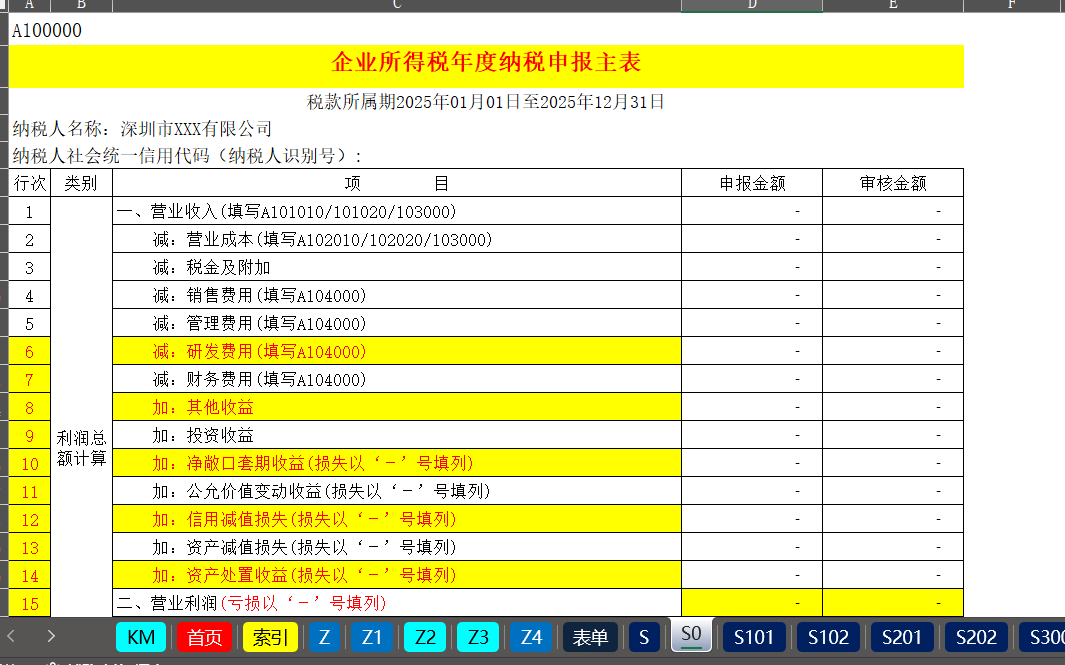Image resolution: width=1065 pixels, height=665 pixels.
Task: Select 减：管理费用 item cell
Action: [x=397, y=323]
